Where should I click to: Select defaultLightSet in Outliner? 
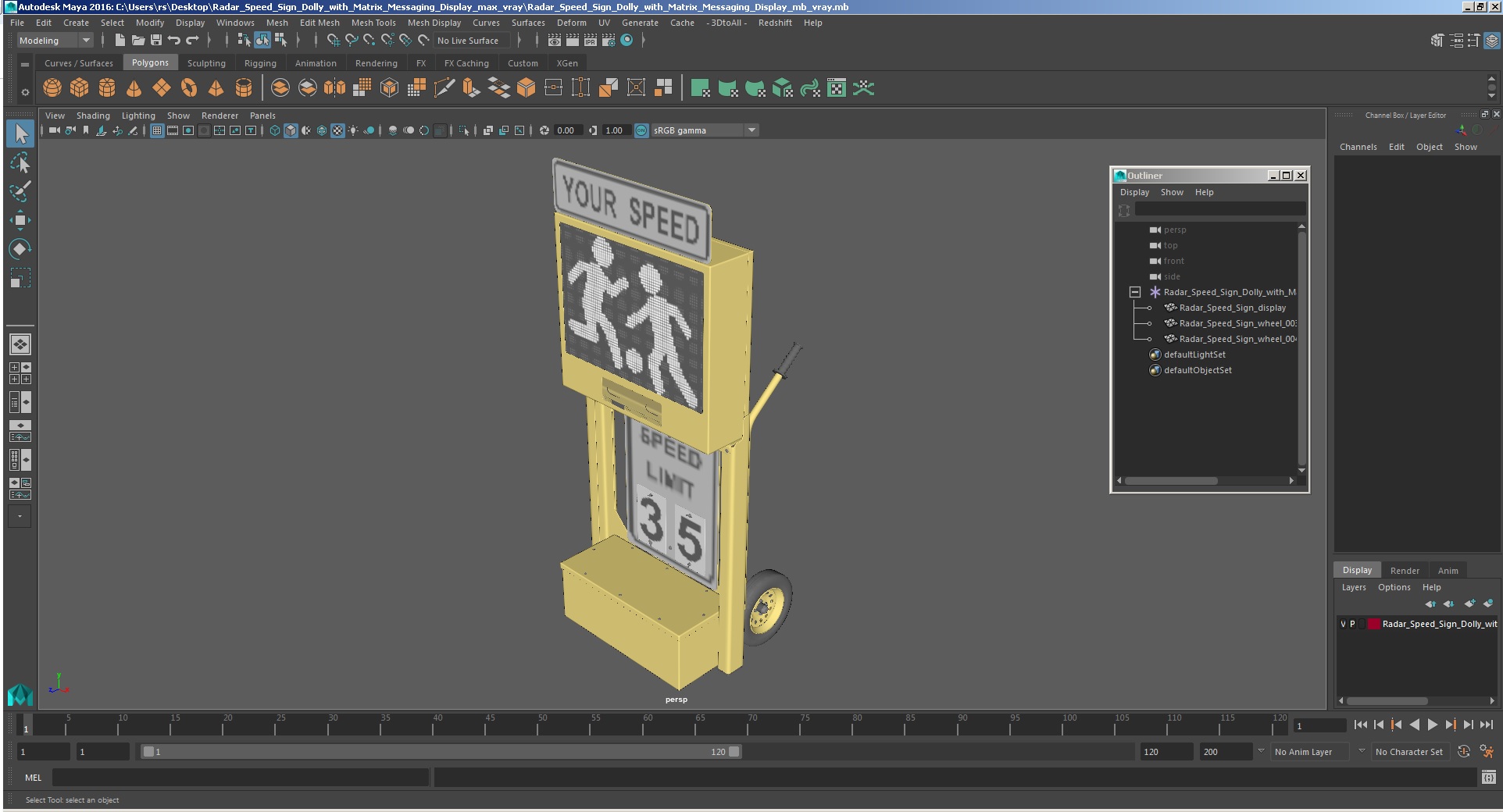click(1194, 354)
